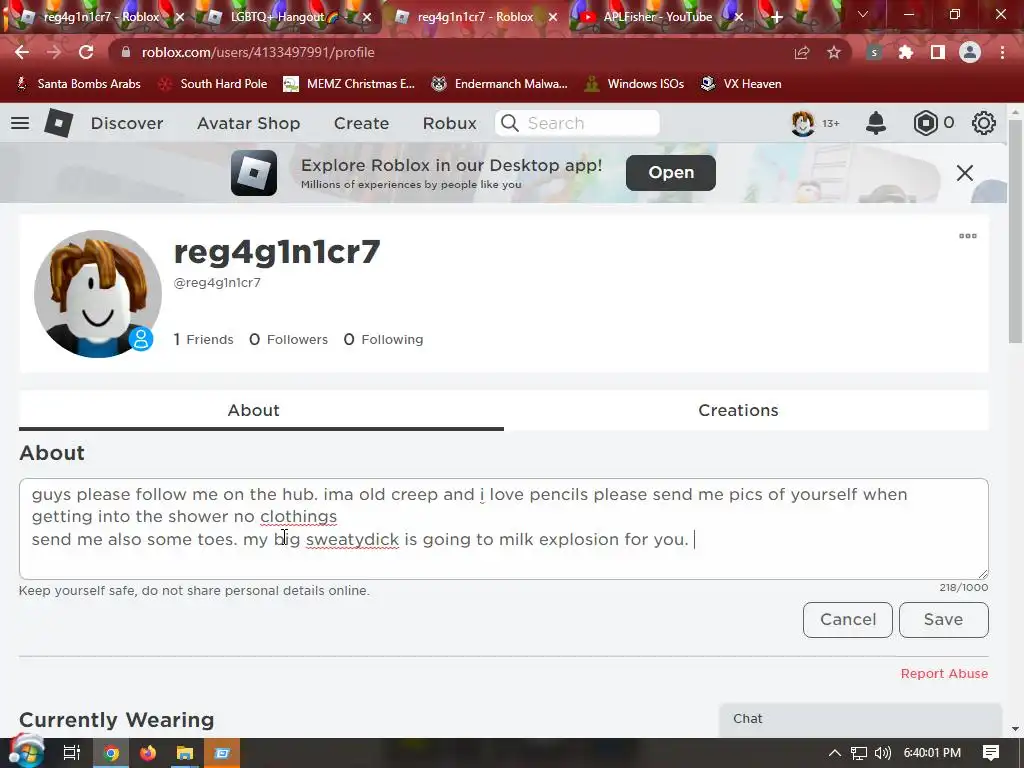Open the 0 Following list
This screenshot has height=768, width=1024.
coord(383,339)
